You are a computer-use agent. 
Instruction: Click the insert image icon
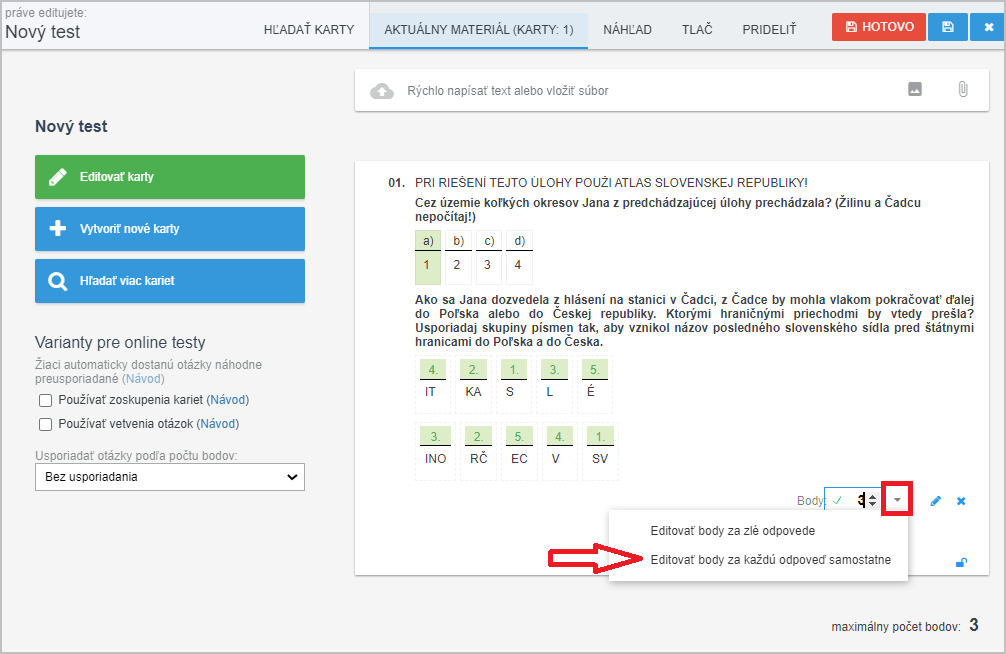(x=914, y=90)
